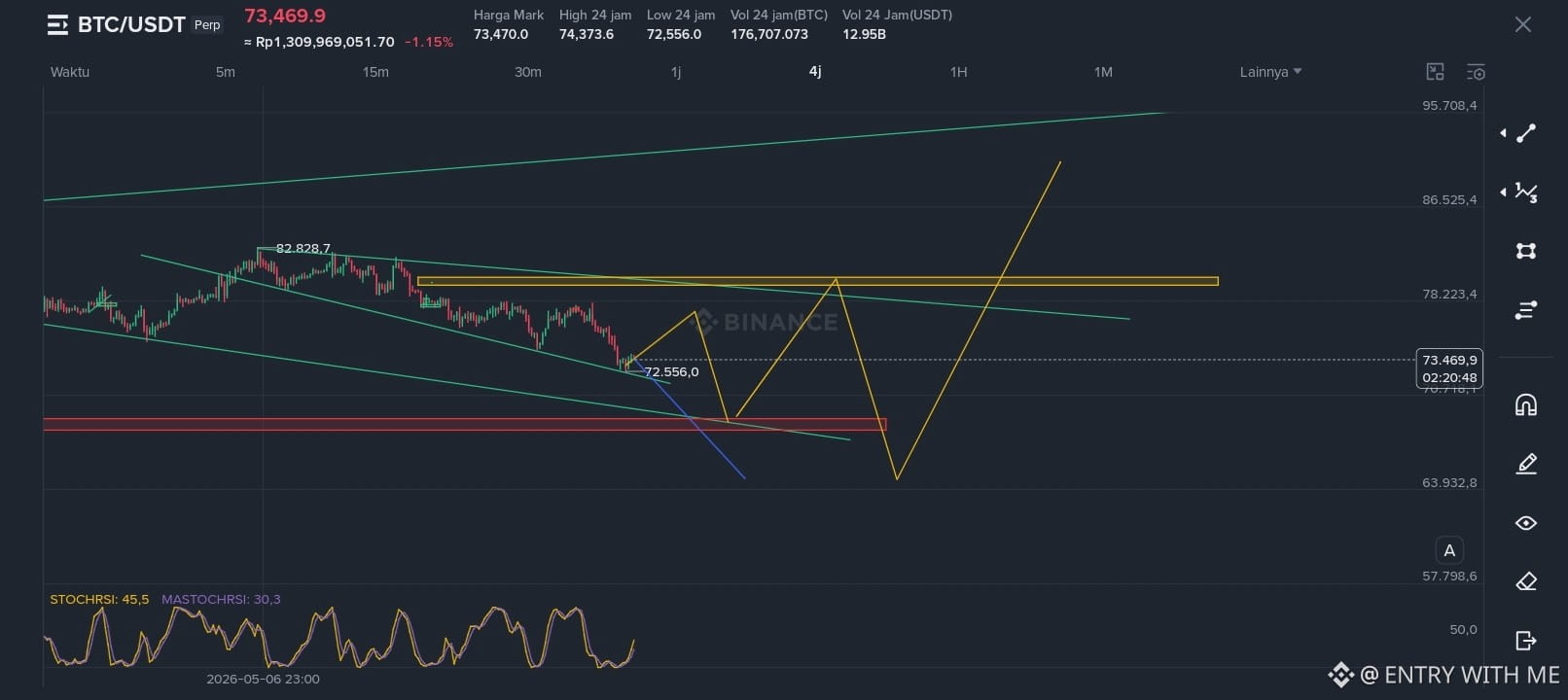
Task: Click the 57.798,6 price axis label
Action: coord(1449,576)
